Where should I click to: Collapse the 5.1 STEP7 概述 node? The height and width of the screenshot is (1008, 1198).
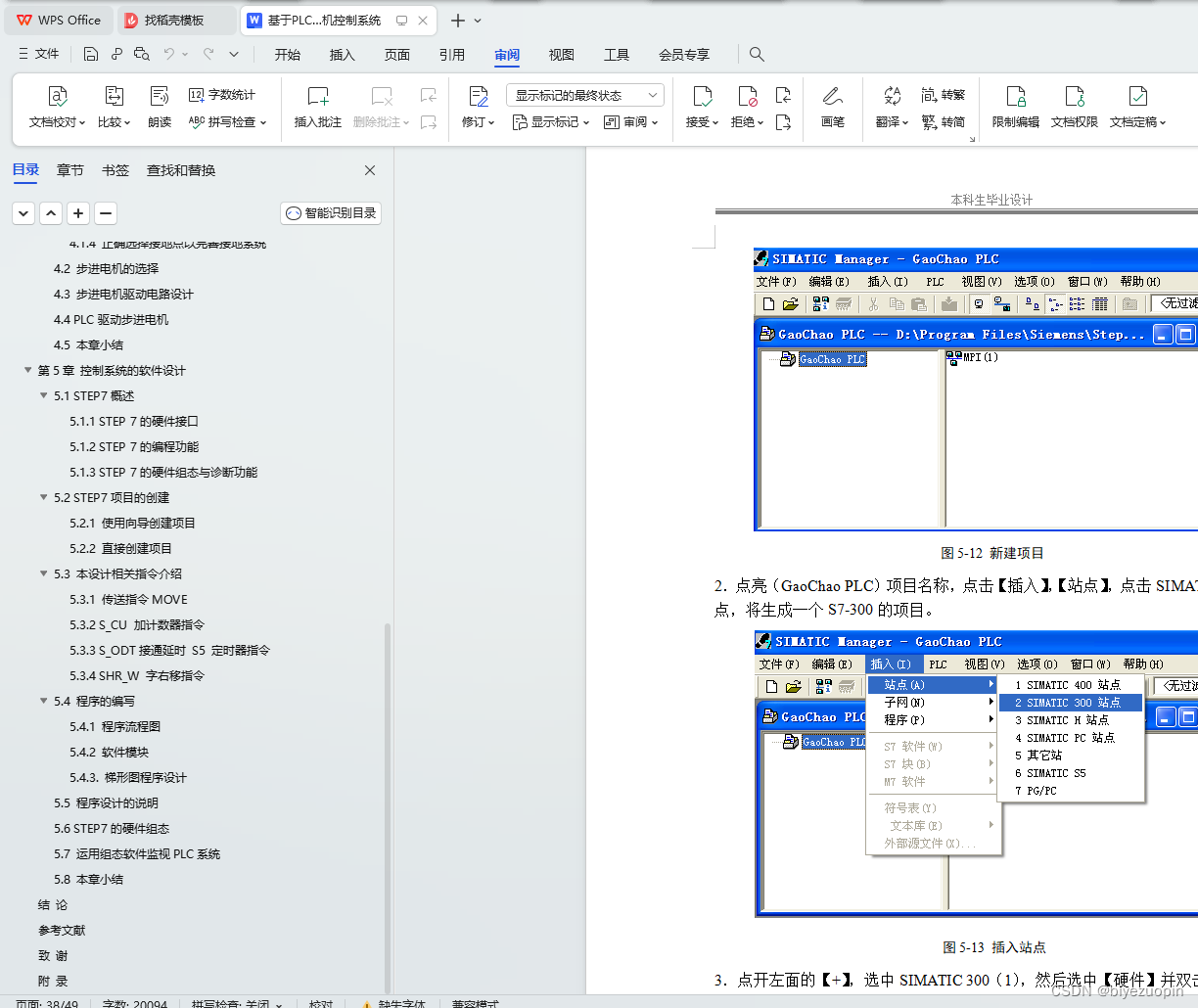click(43, 395)
